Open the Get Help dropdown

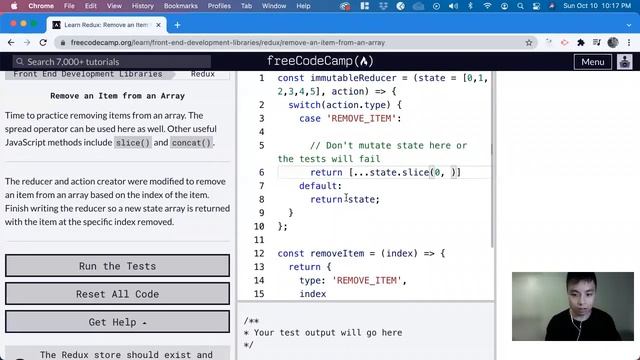coord(118,322)
